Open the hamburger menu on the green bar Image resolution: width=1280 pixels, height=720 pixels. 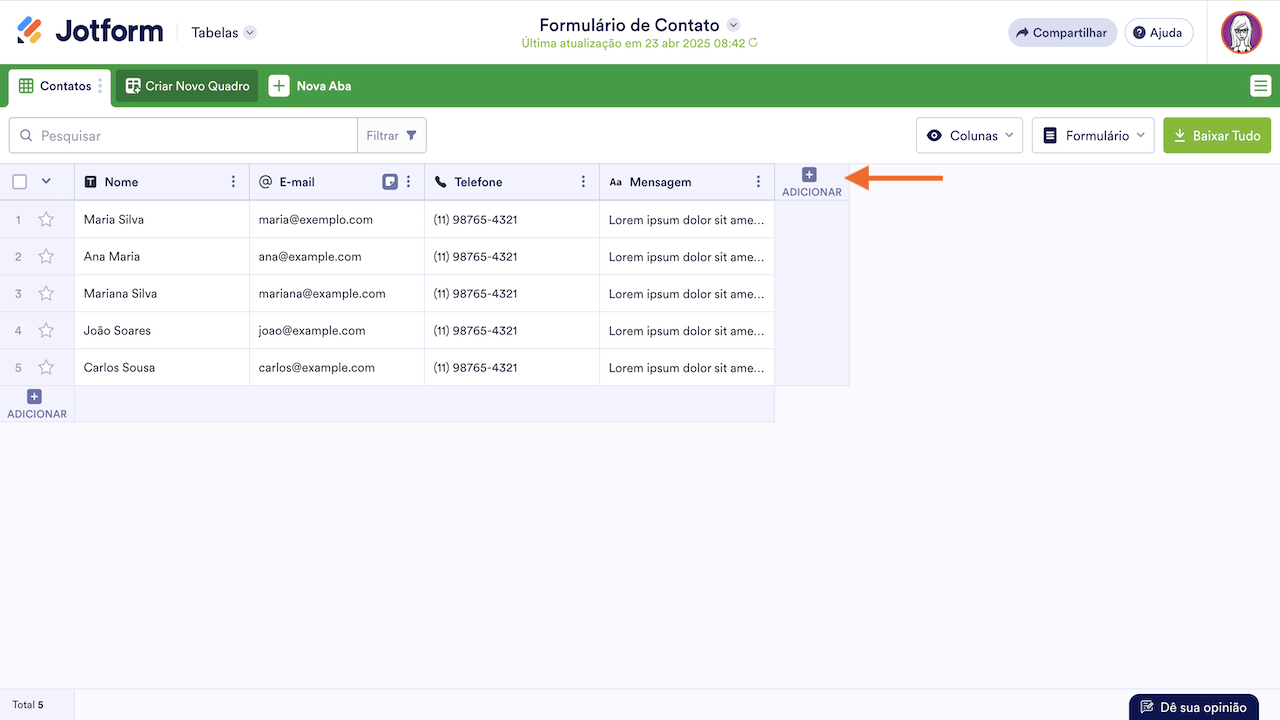[1260, 86]
